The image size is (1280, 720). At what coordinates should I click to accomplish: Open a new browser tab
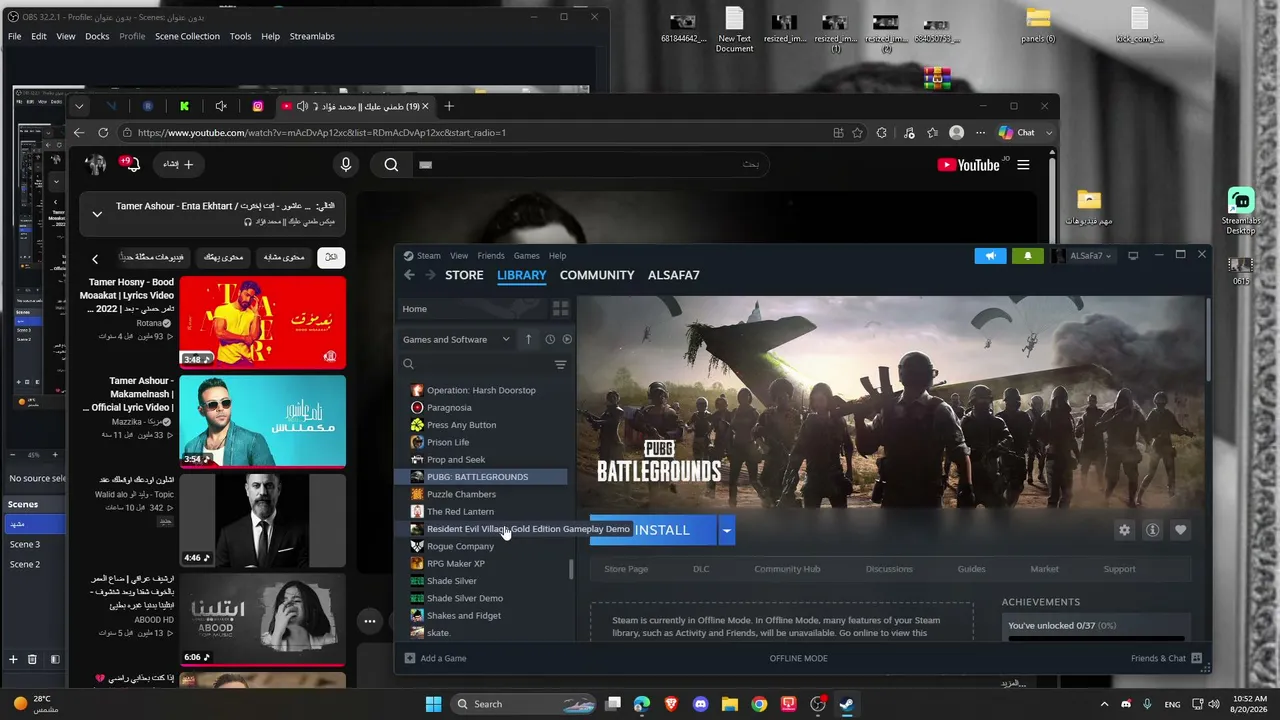click(449, 106)
